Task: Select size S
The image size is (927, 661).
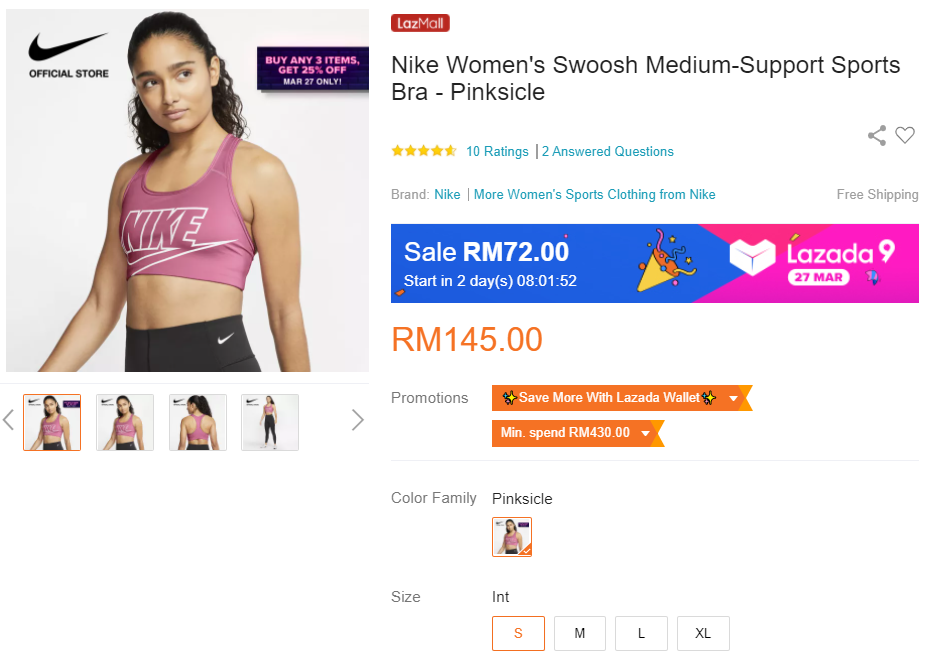Action: pyautogui.click(x=518, y=633)
